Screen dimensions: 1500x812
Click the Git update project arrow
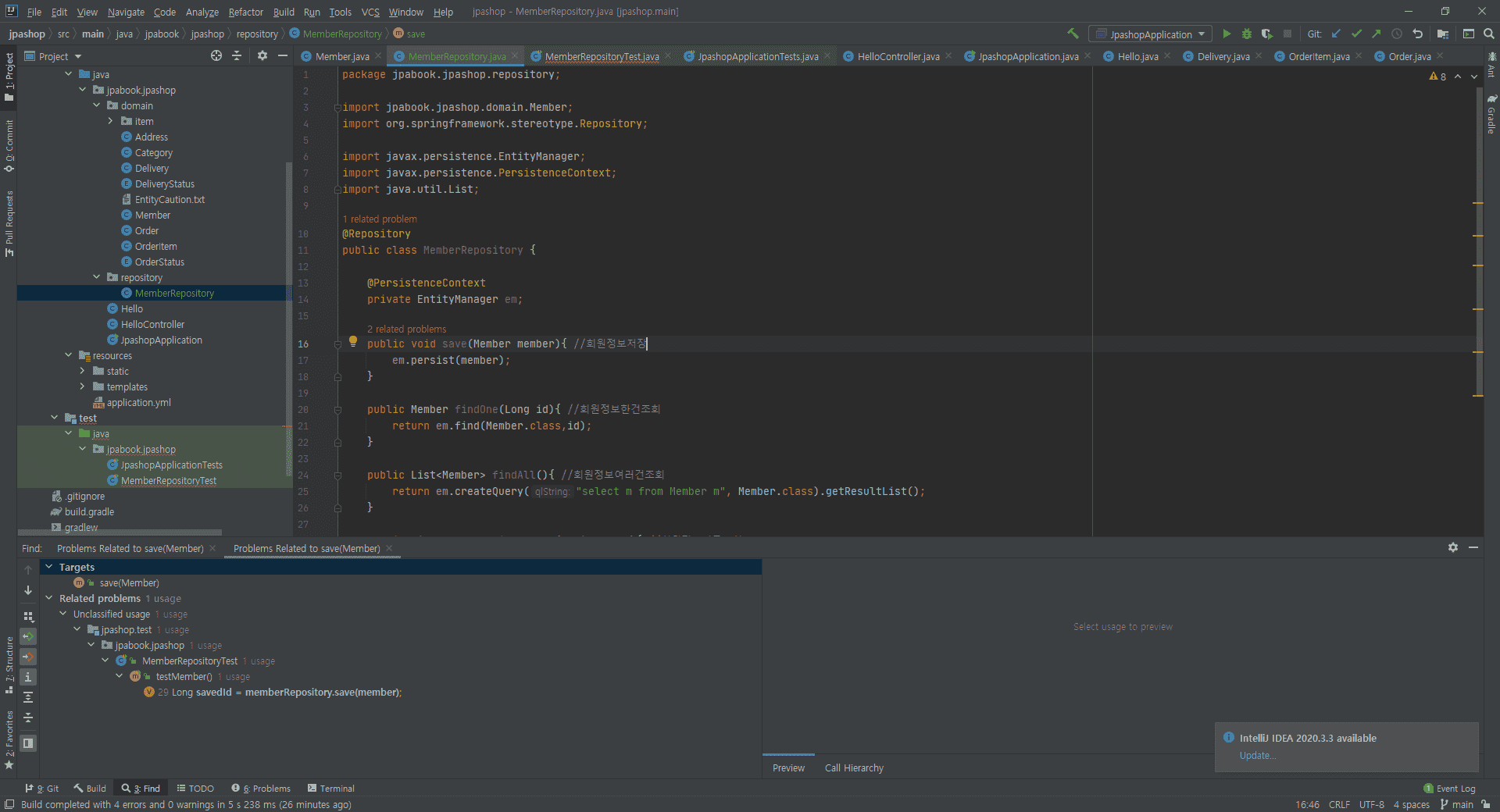point(1336,34)
